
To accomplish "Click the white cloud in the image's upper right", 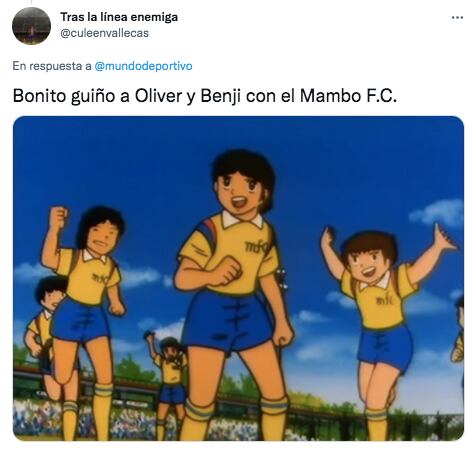I will click(x=437, y=213).
